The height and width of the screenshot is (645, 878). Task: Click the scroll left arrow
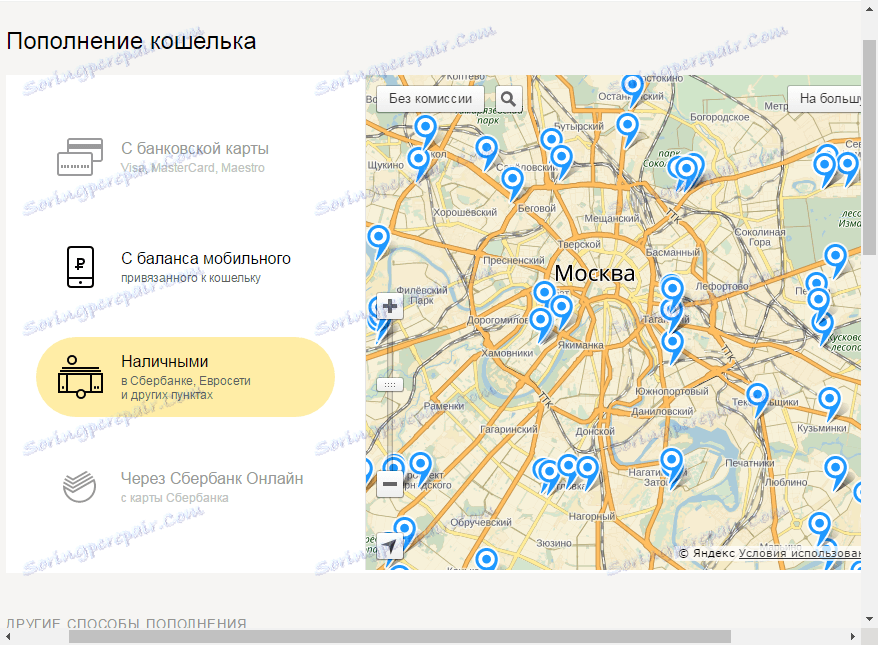pyautogui.click(x=8, y=637)
